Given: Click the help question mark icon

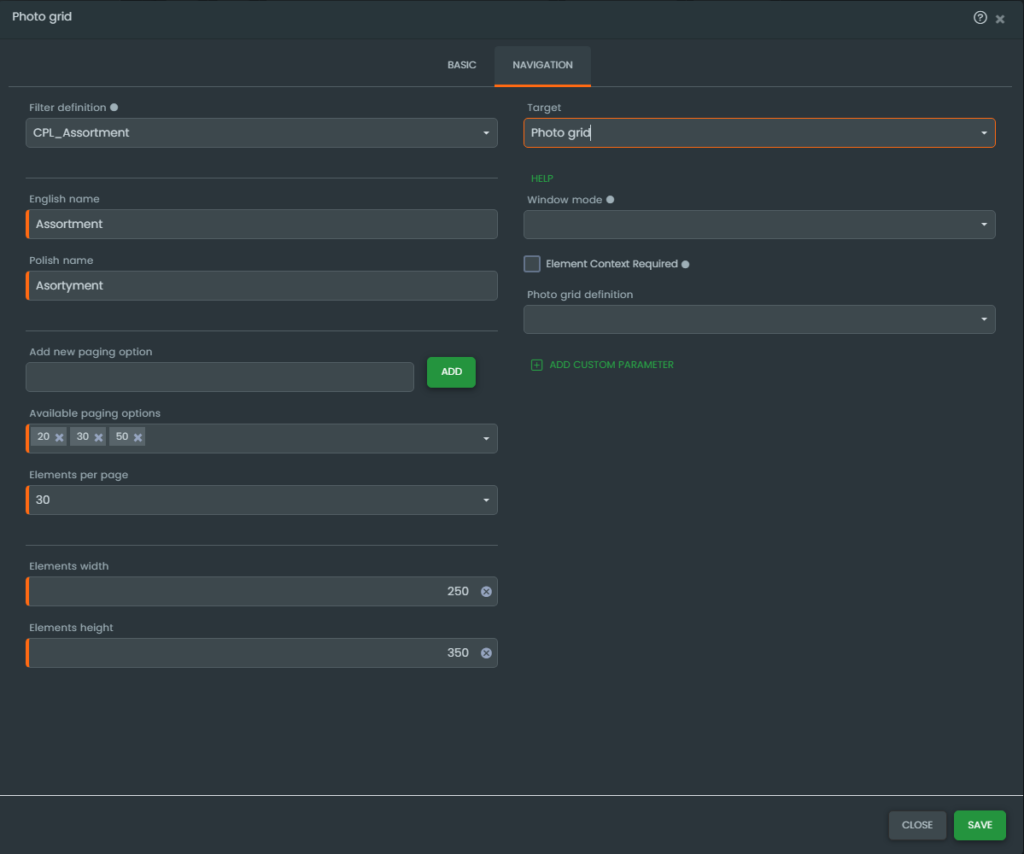Looking at the screenshot, I should pos(980,18).
